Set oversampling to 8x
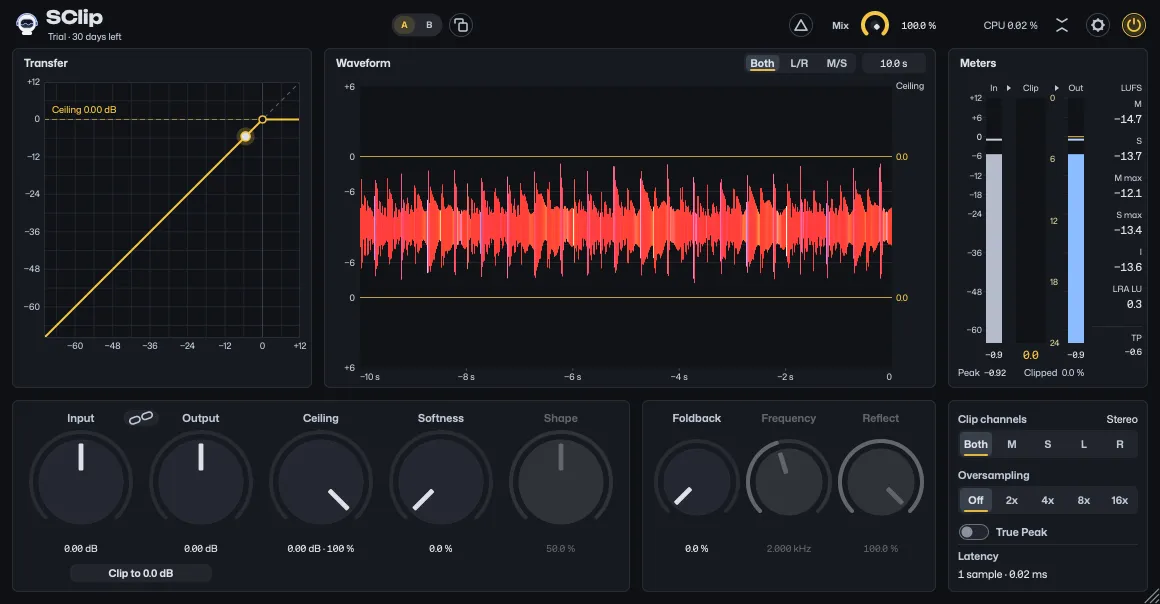1160x604 pixels. click(x=1084, y=500)
